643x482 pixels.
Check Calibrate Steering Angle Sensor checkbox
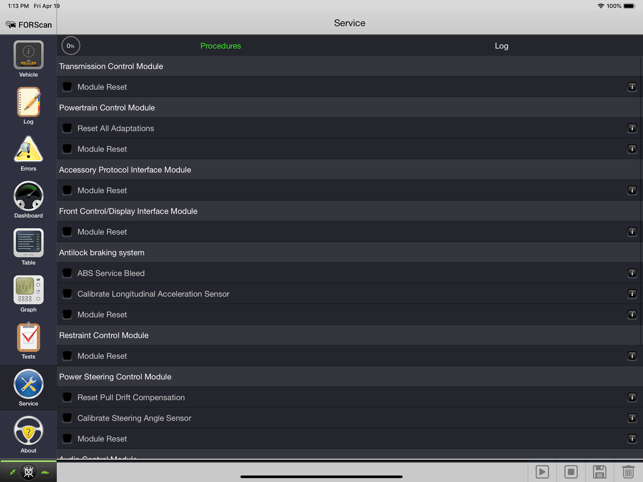67,418
